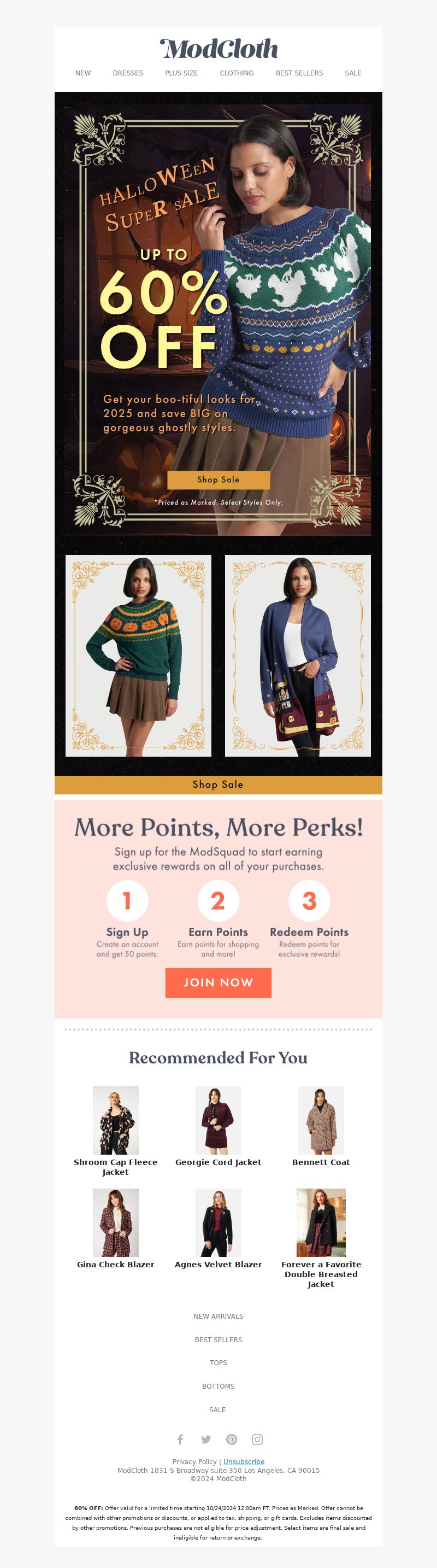View the Bennett Coat product image
The image size is (437, 1568).
(321, 1120)
